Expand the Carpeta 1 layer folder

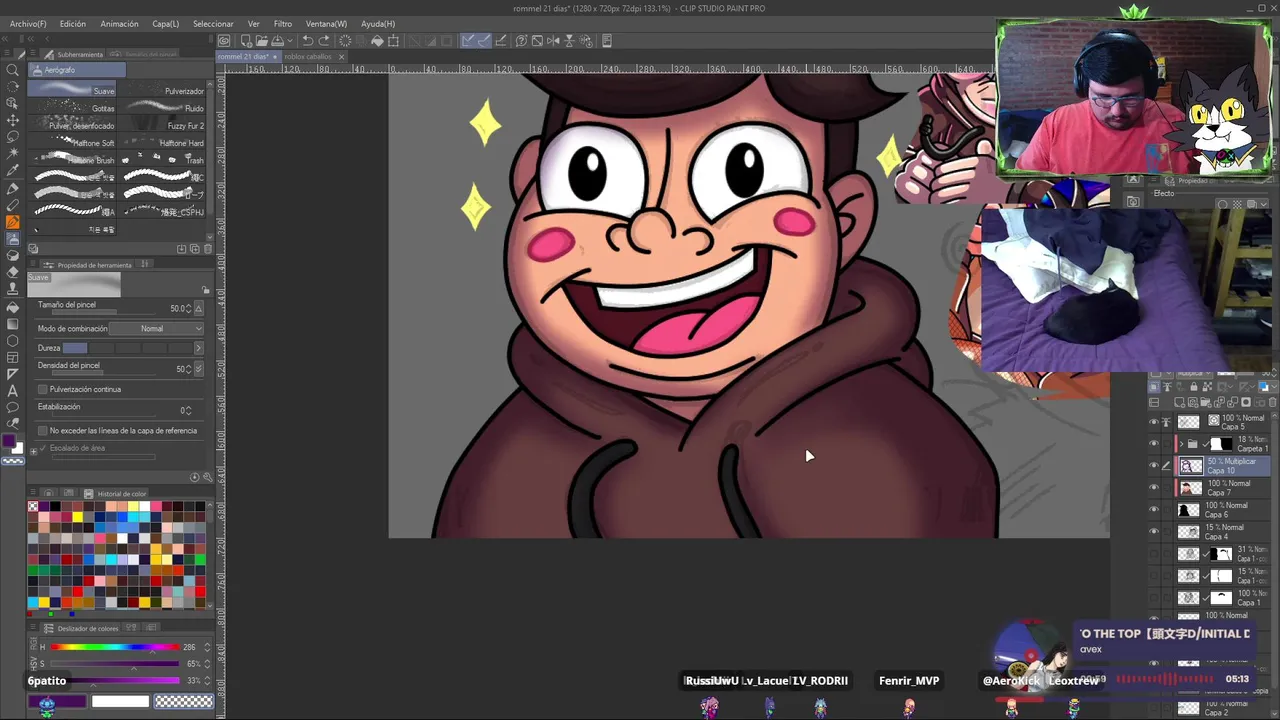[x=1180, y=444]
